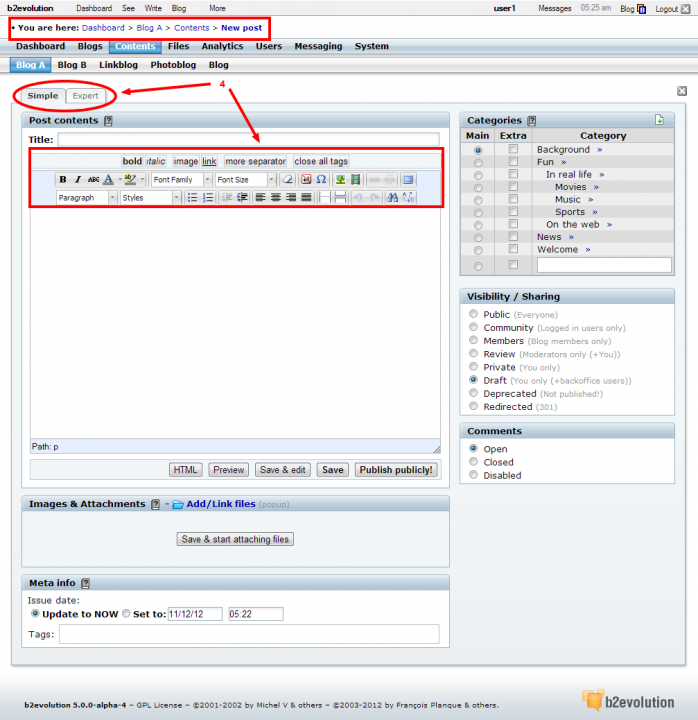Screen dimensions: 698x720
Task: Insert an ordered numbered list
Action: 208,197
